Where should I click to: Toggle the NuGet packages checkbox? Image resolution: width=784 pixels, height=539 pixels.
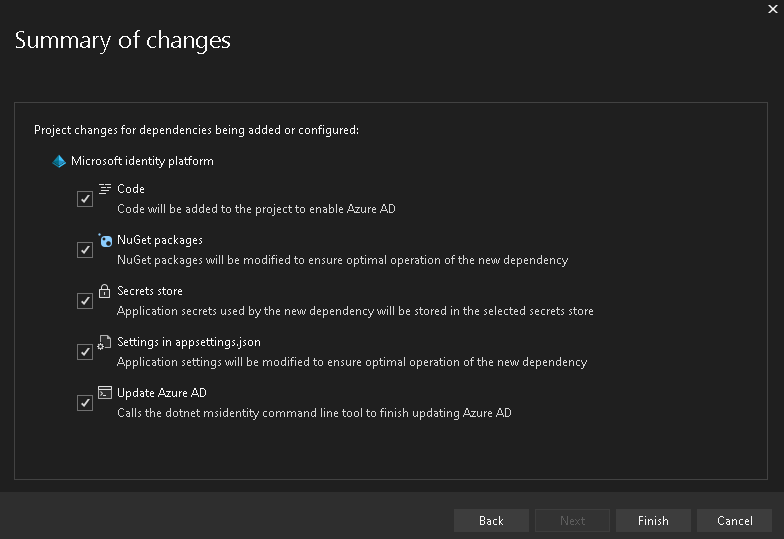click(85, 250)
